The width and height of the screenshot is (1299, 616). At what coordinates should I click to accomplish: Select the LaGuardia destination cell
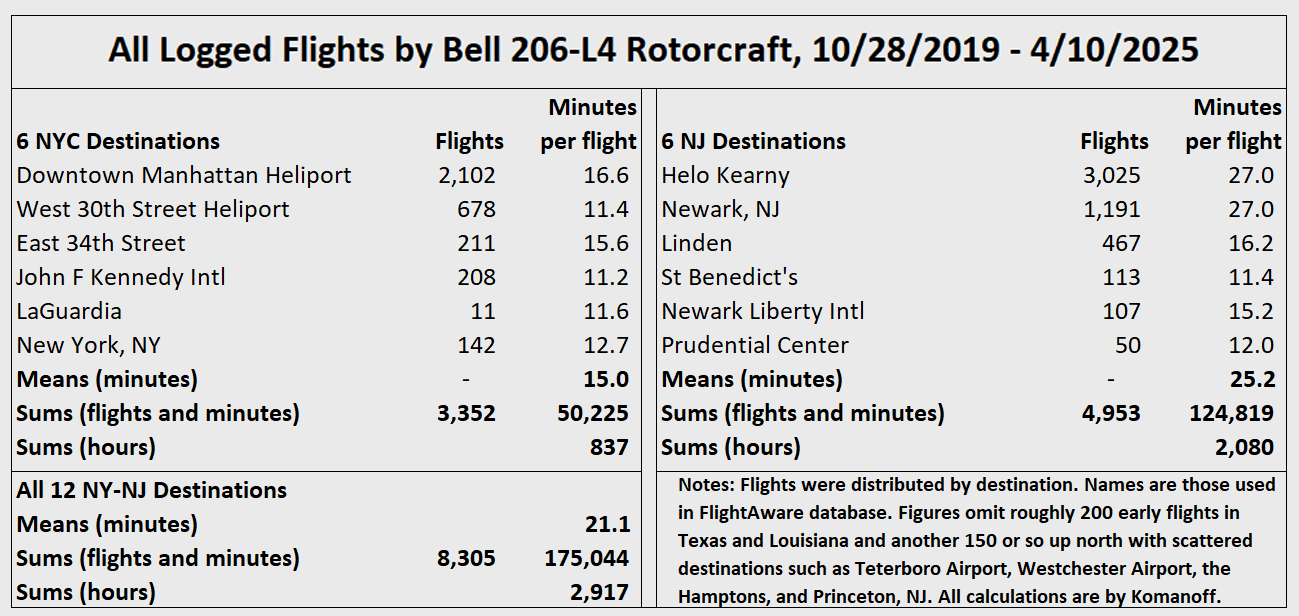(69, 312)
